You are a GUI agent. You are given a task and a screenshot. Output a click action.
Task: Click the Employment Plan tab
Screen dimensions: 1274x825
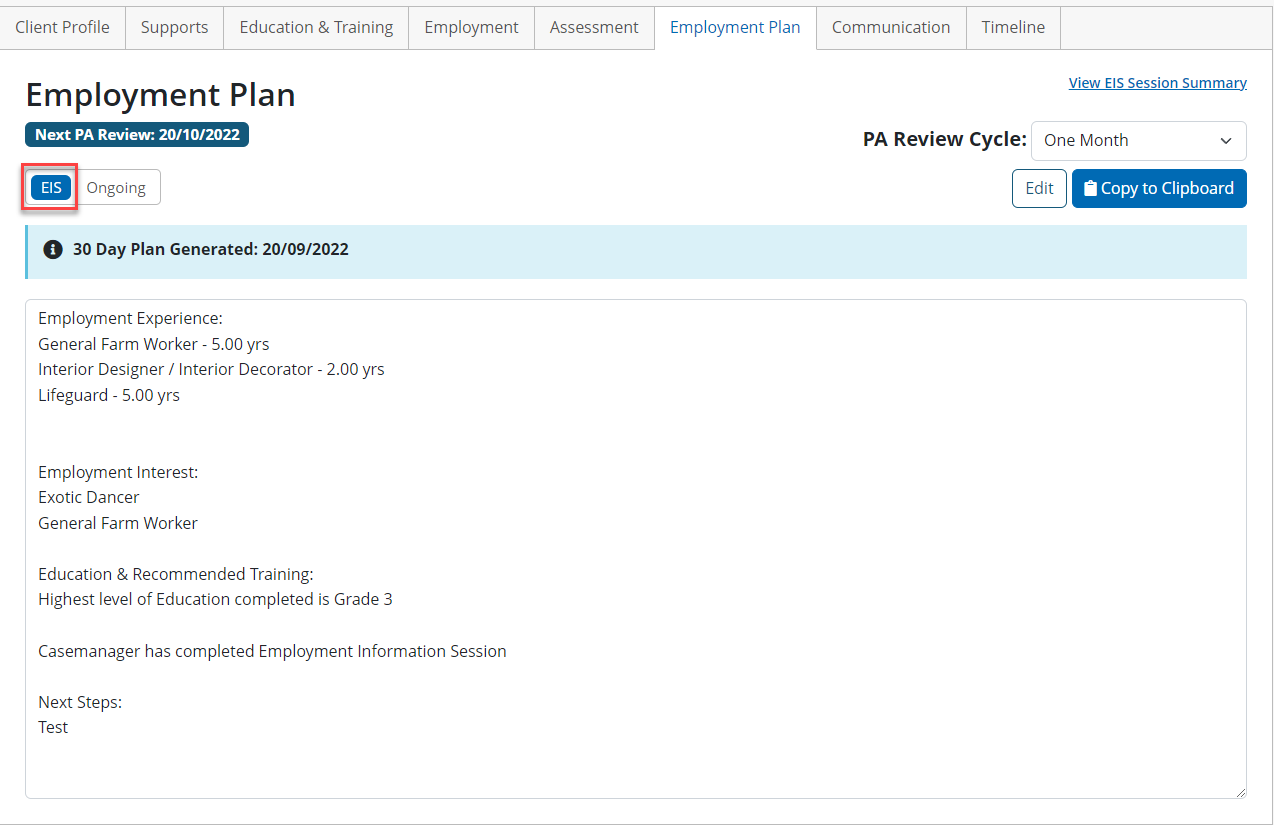point(735,28)
